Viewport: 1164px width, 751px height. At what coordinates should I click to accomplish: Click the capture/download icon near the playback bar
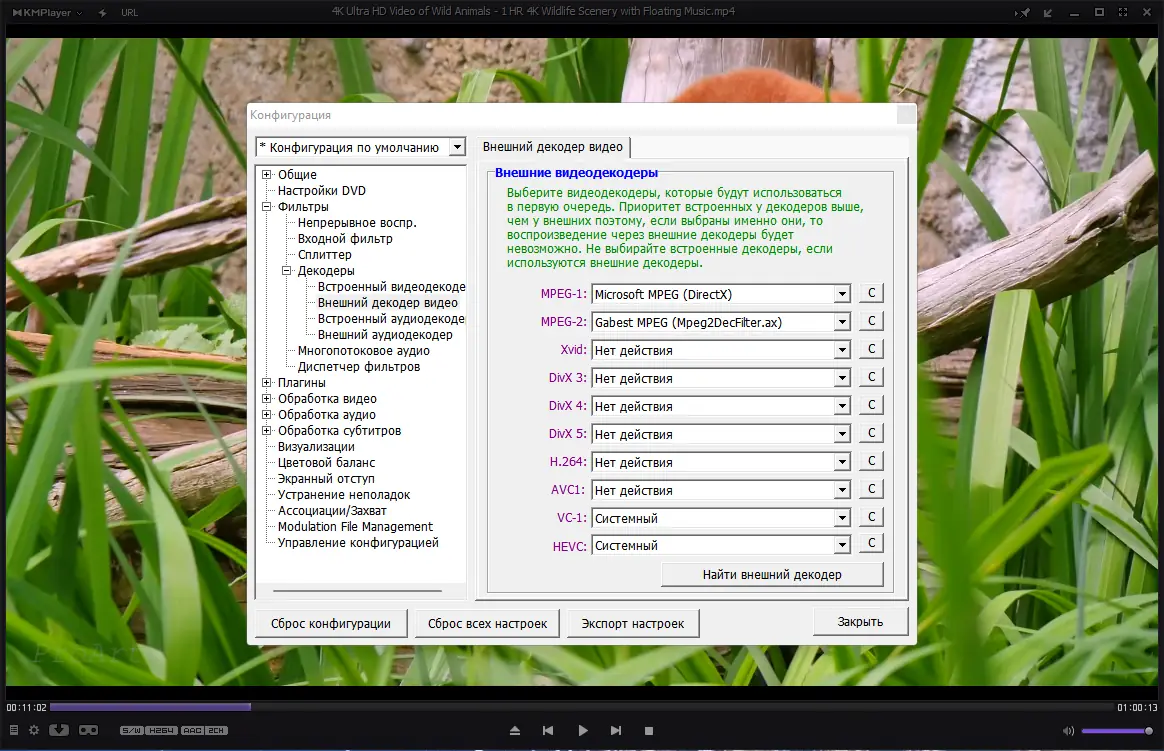click(x=59, y=730)
